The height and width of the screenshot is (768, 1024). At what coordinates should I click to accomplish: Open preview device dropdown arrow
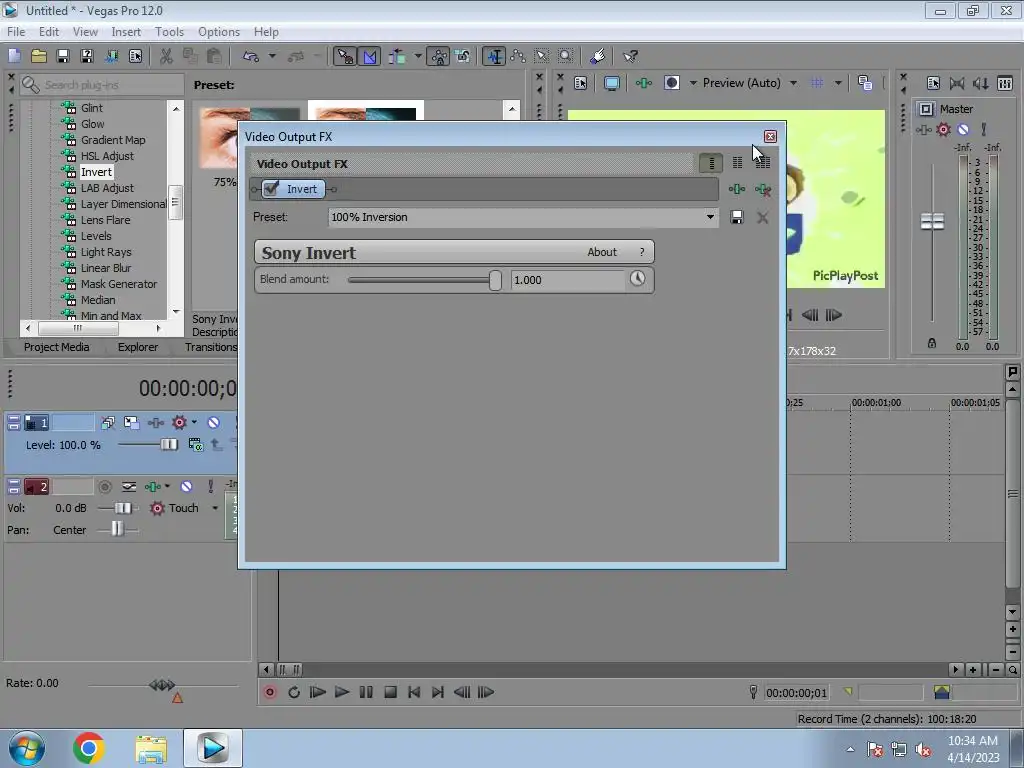(693, 83)
